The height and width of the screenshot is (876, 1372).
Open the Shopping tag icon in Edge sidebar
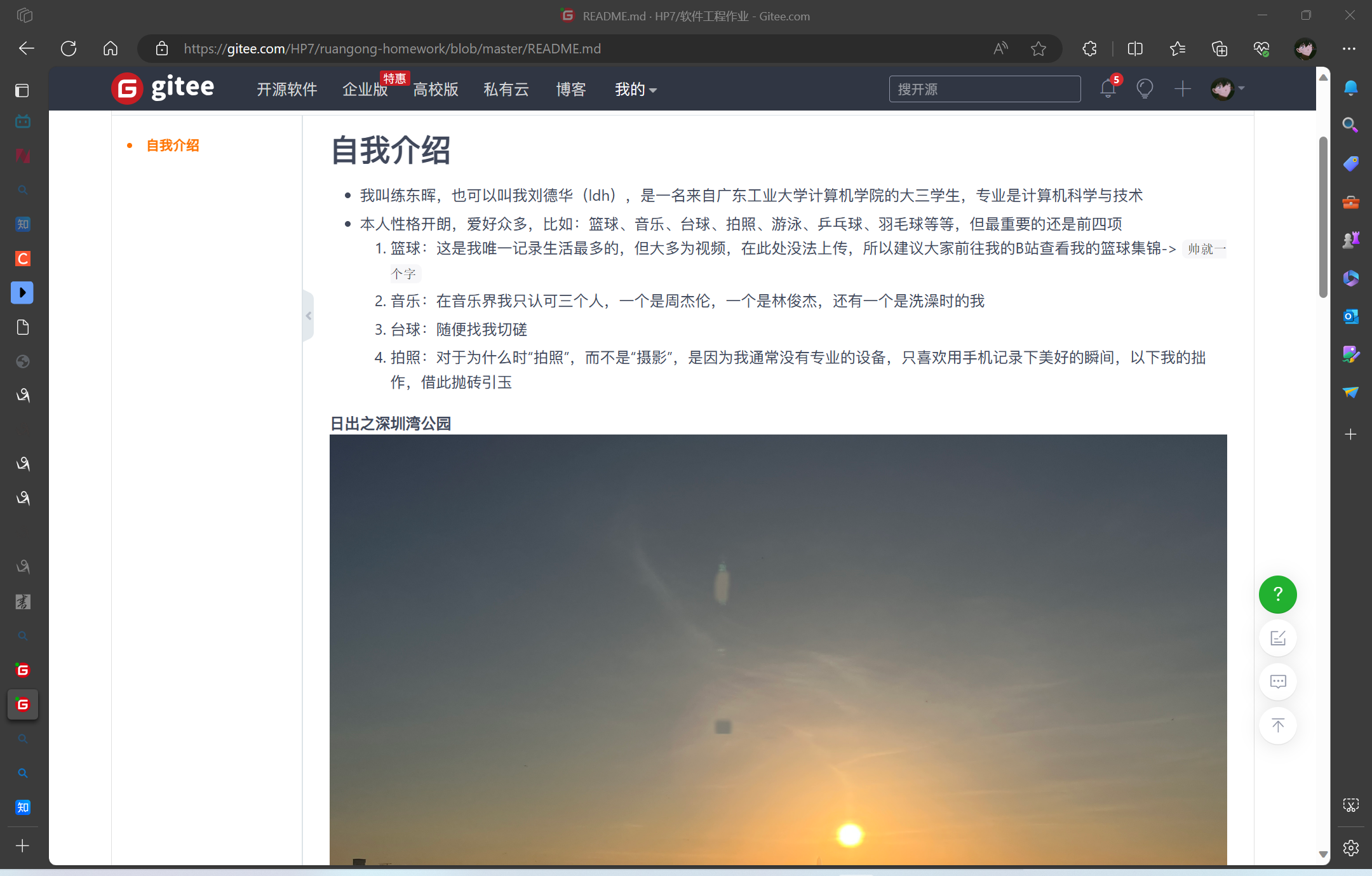1350,163
